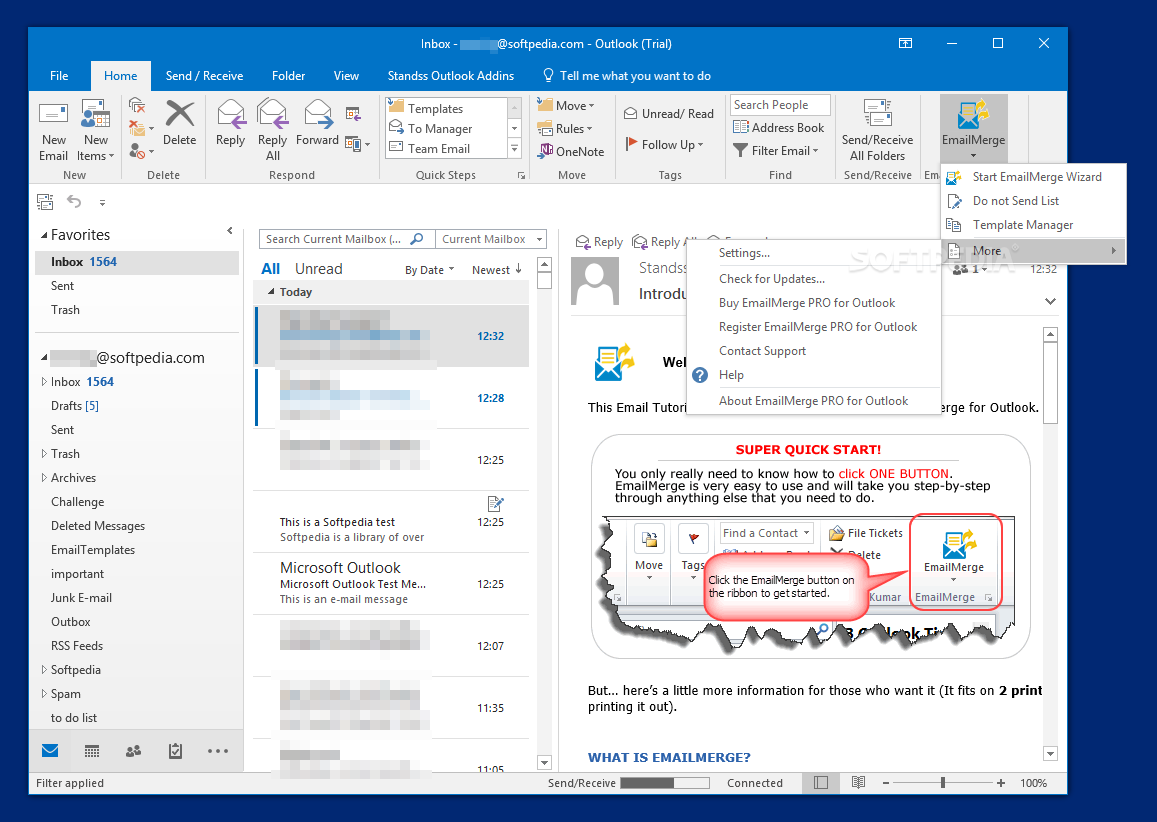Screen dimensions: 1157x822
Task: Switch to Reading view in status bar
Action: pos(858,783)
